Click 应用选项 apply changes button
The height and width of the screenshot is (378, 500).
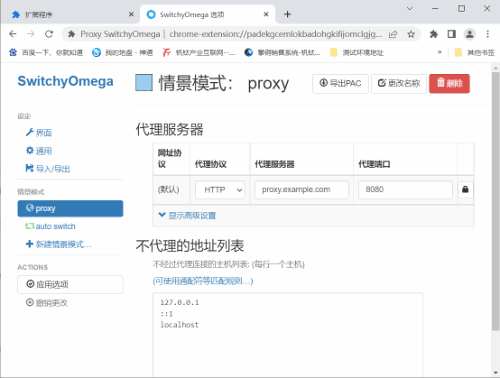click(x=70, y=284)
